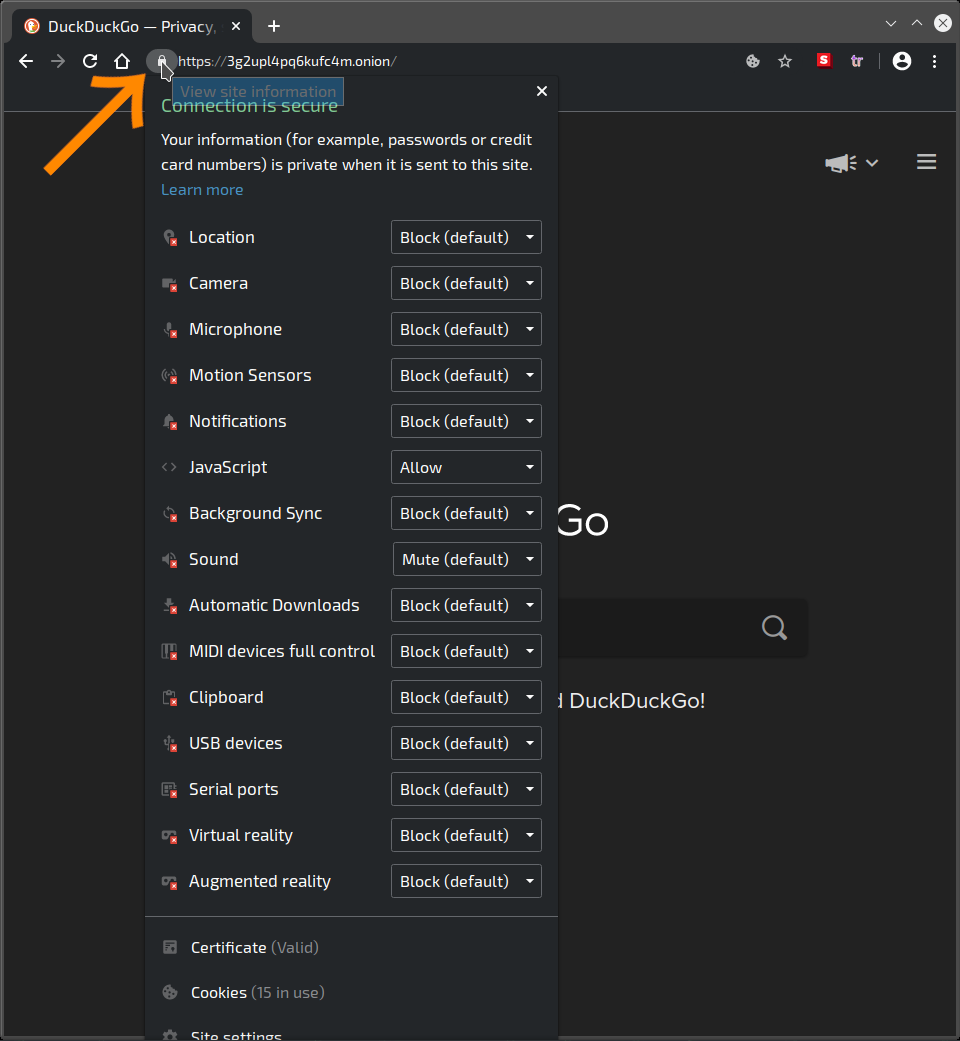Click the address bar URL
The width and height of the screenshot is (960, 1041).
coord(287,61)
